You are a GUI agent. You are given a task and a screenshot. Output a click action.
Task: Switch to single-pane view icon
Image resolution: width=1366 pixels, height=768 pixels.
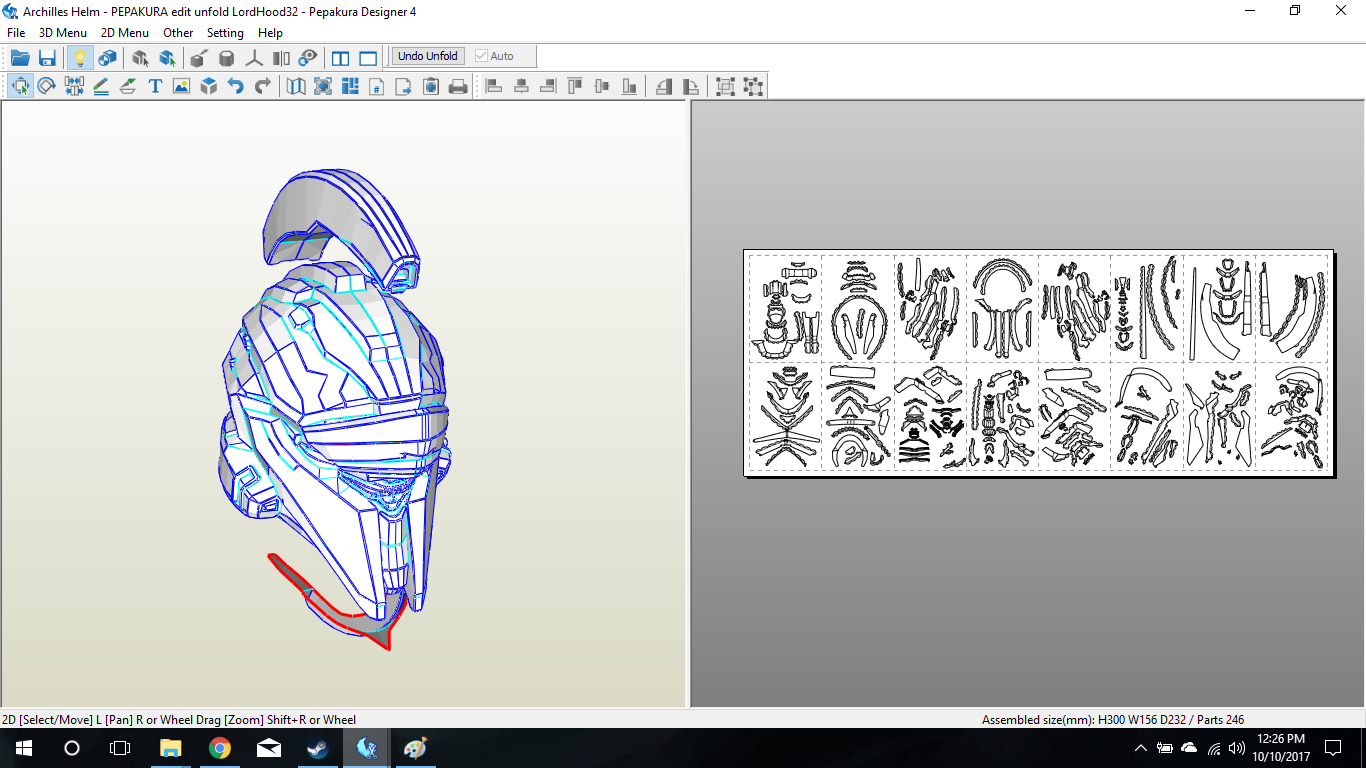[368, 57]
